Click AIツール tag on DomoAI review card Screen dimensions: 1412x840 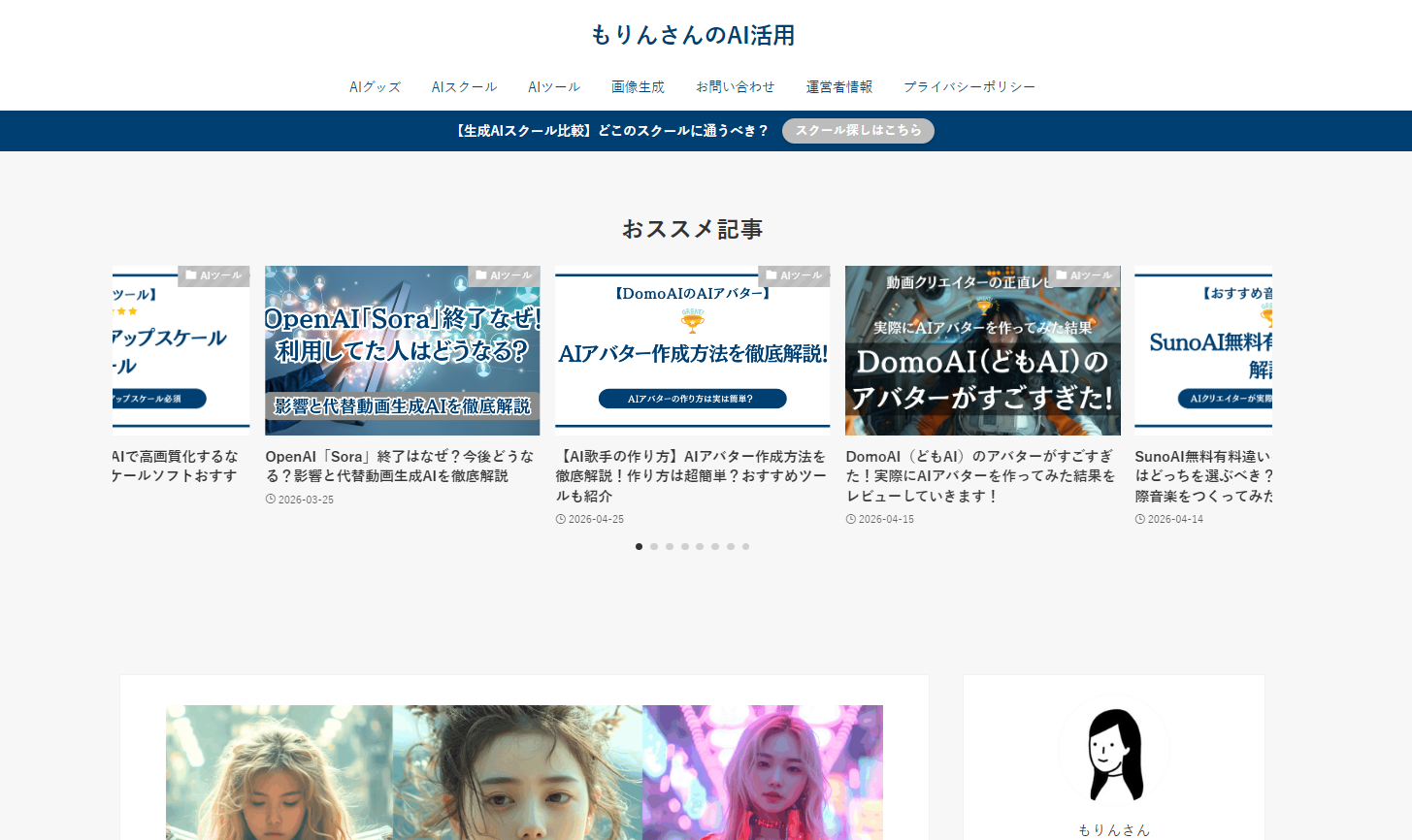click(x=1084, y=276)
